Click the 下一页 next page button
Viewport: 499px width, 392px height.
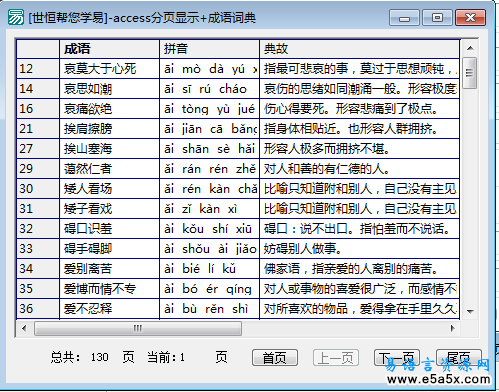[x=397, y=358]
